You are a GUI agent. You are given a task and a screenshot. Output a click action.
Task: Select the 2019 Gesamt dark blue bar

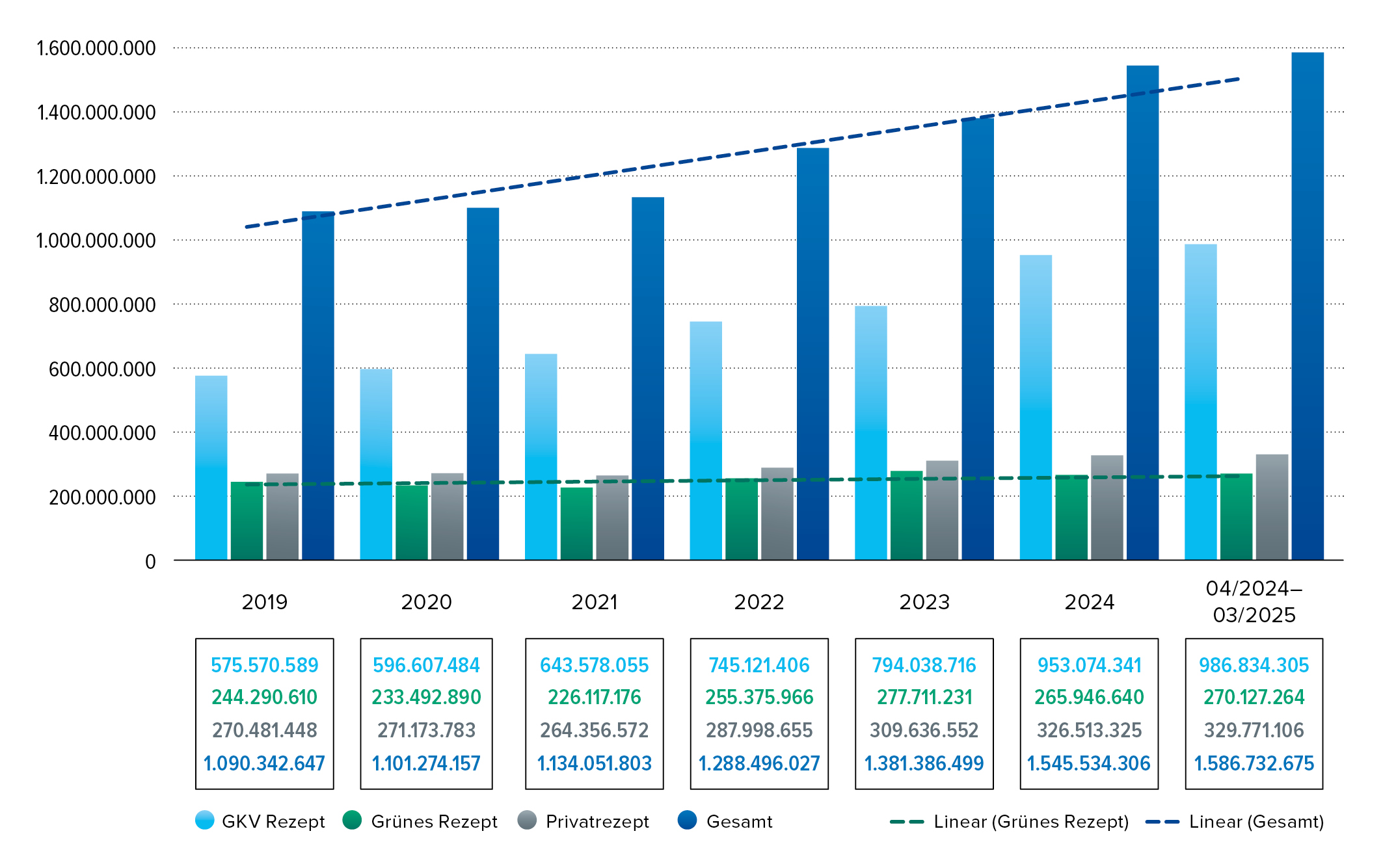click(318, 386)
